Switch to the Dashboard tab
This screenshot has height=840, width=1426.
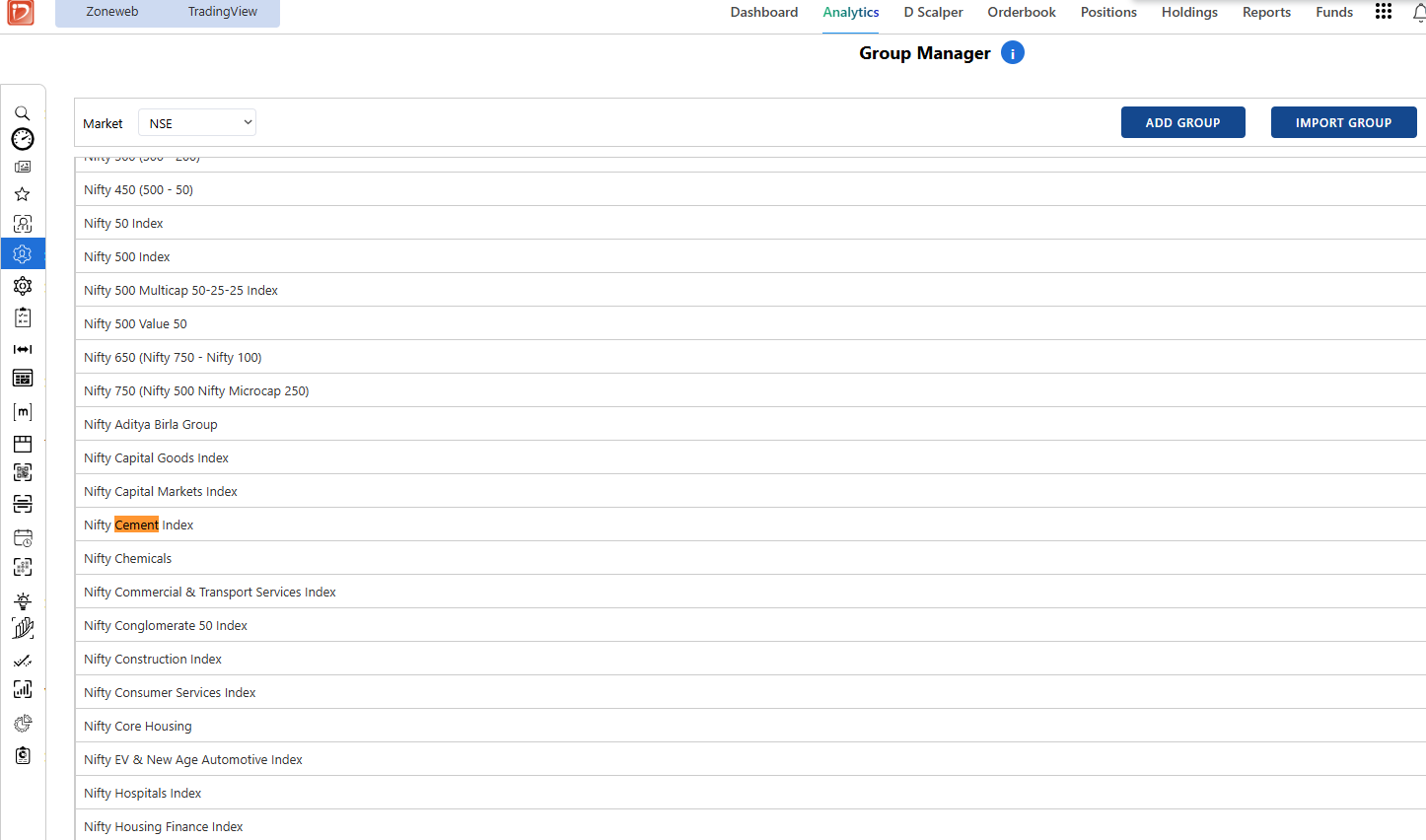pyautogui.click(x=764, y=12)
